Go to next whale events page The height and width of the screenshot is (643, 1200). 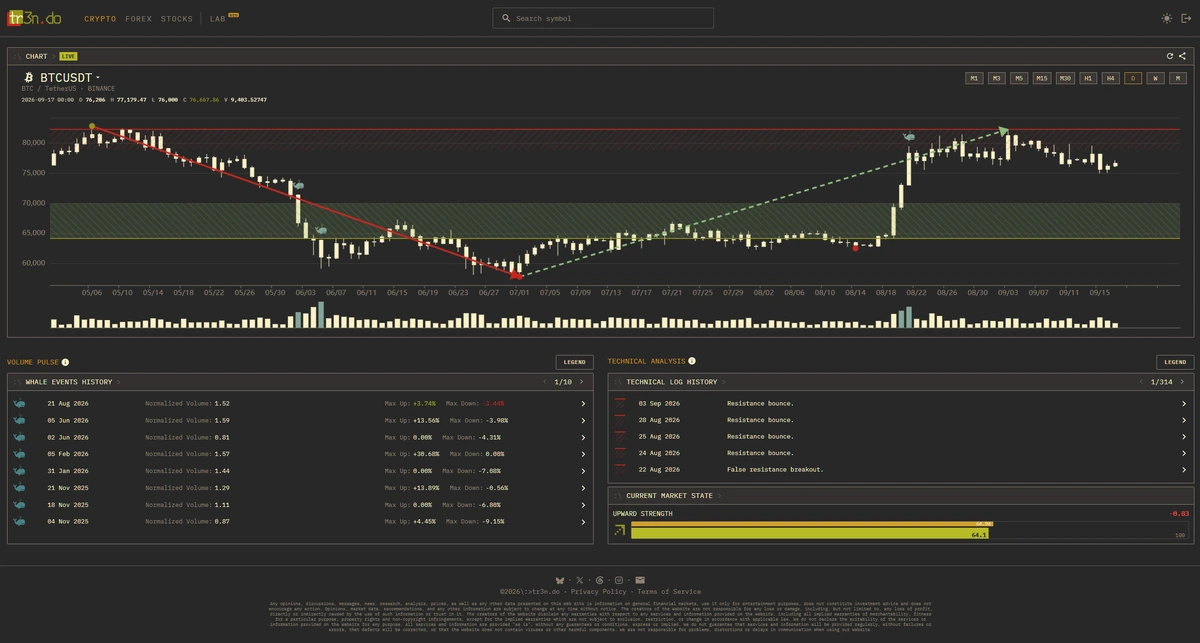pos(583,382)
